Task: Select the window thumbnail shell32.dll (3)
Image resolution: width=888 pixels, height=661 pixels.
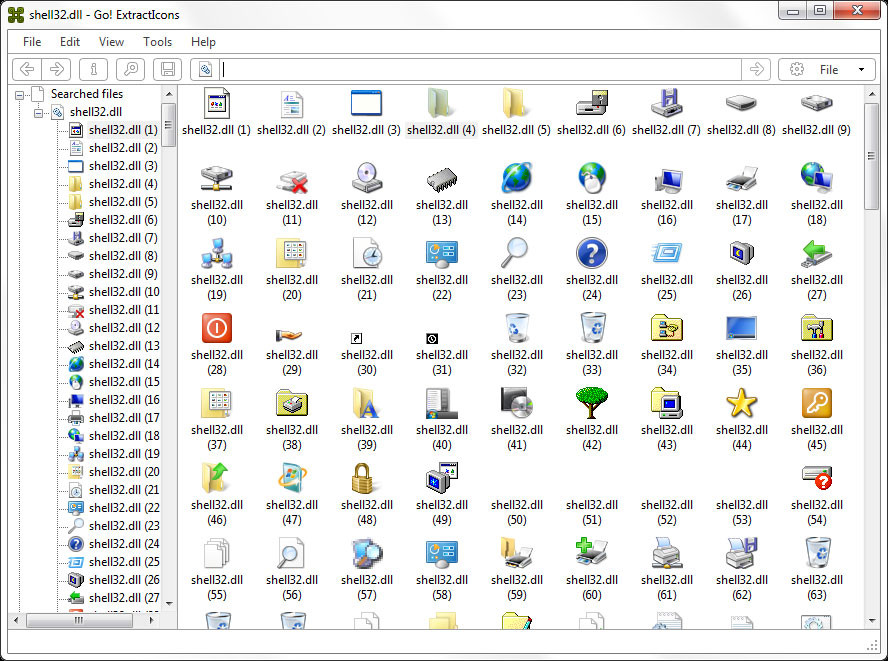Action: [367, 103]
